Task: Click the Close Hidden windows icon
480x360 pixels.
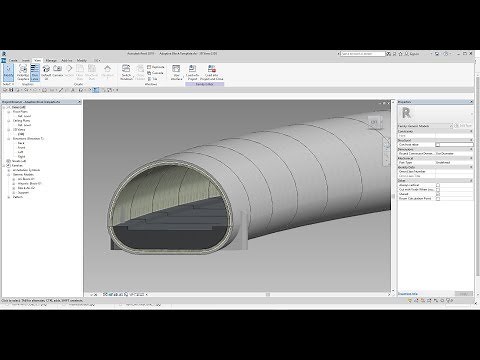Action: 140,69
